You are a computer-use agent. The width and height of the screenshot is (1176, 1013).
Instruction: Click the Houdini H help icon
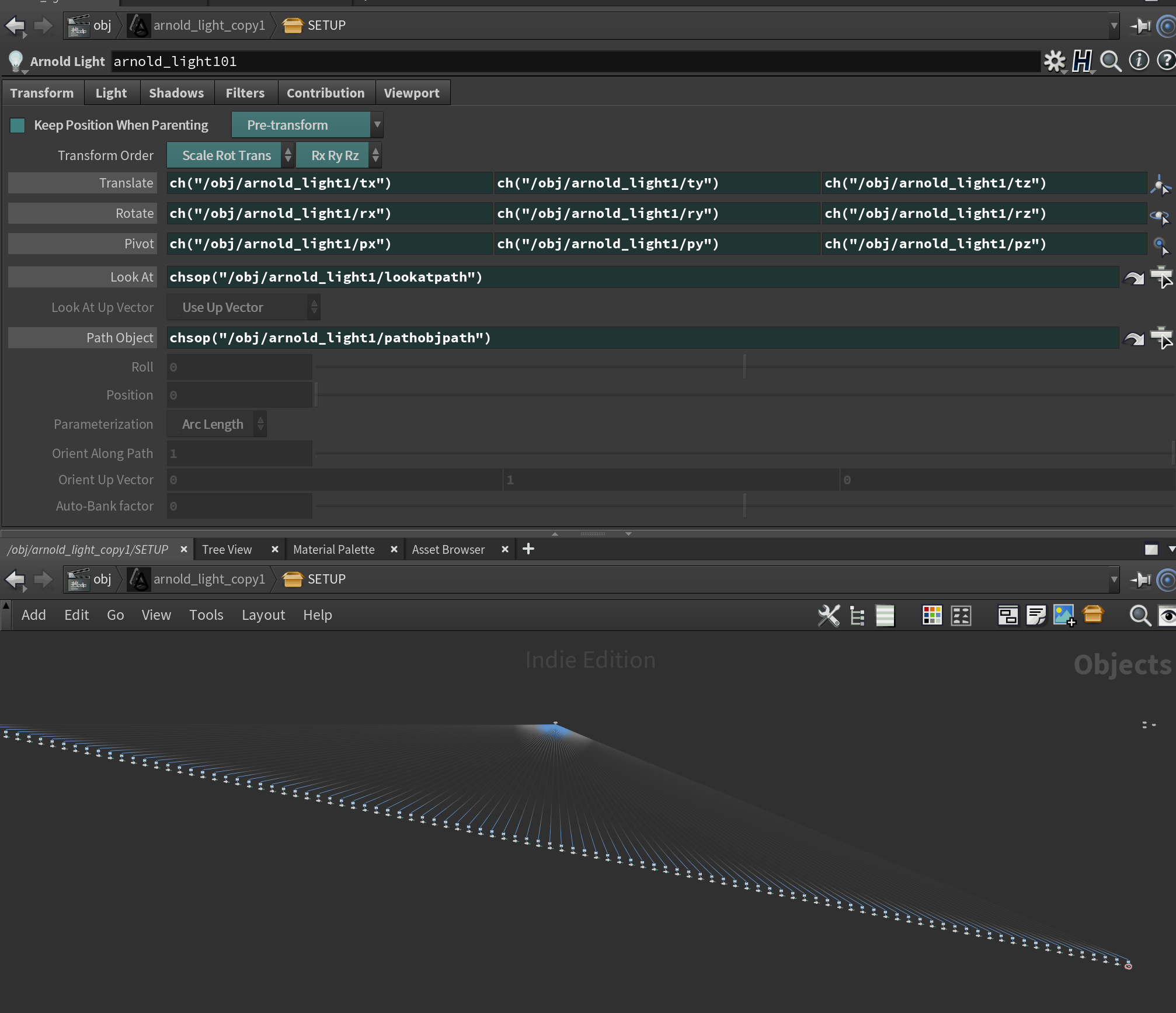1082,61
